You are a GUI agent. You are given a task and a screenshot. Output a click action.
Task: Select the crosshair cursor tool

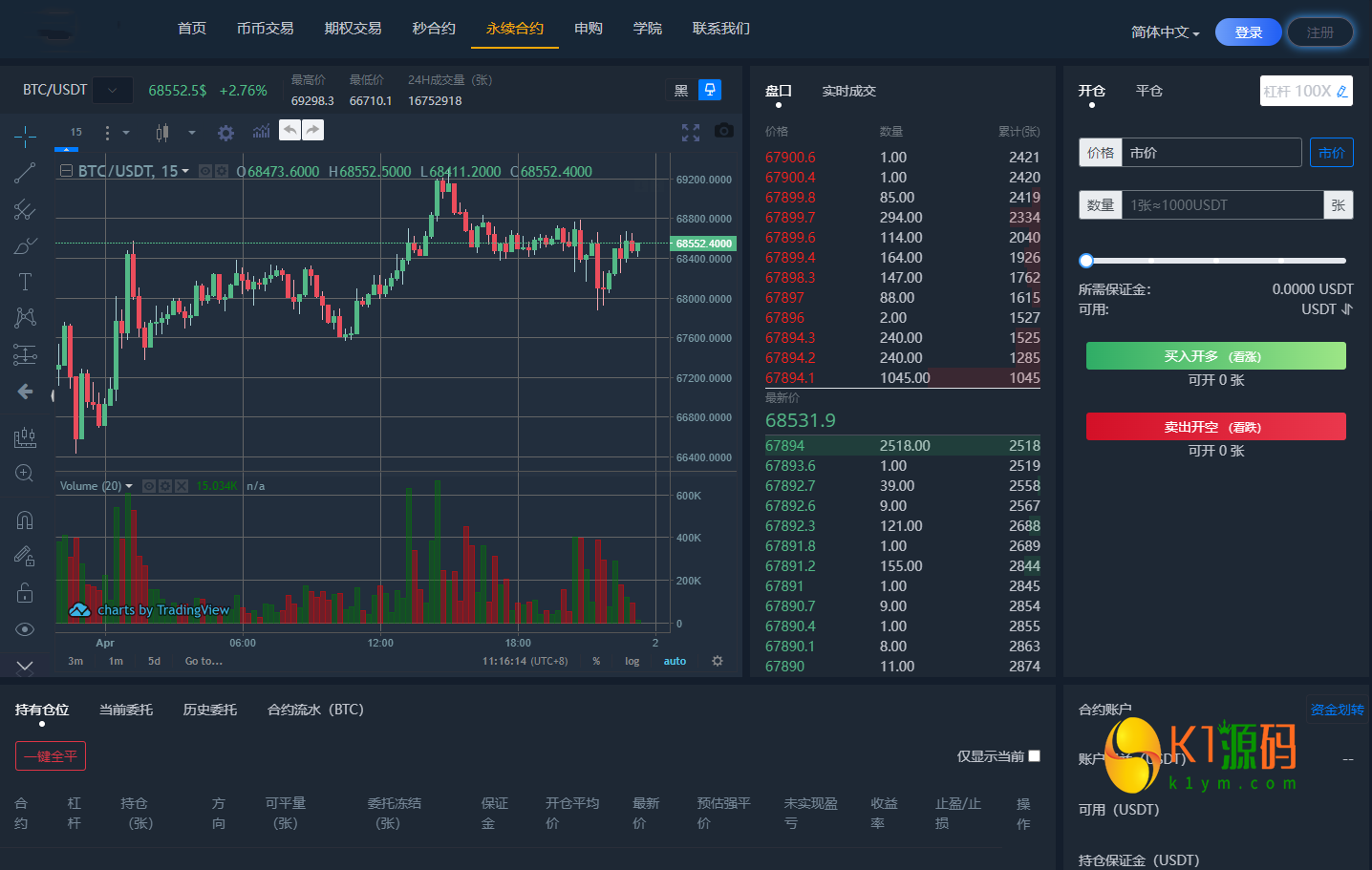click(x=25, y=136)
